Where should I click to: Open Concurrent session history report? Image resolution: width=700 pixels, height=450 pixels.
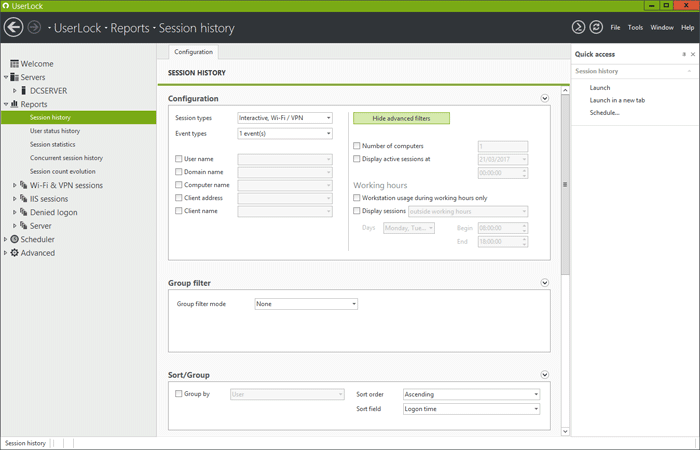(67, 158)
